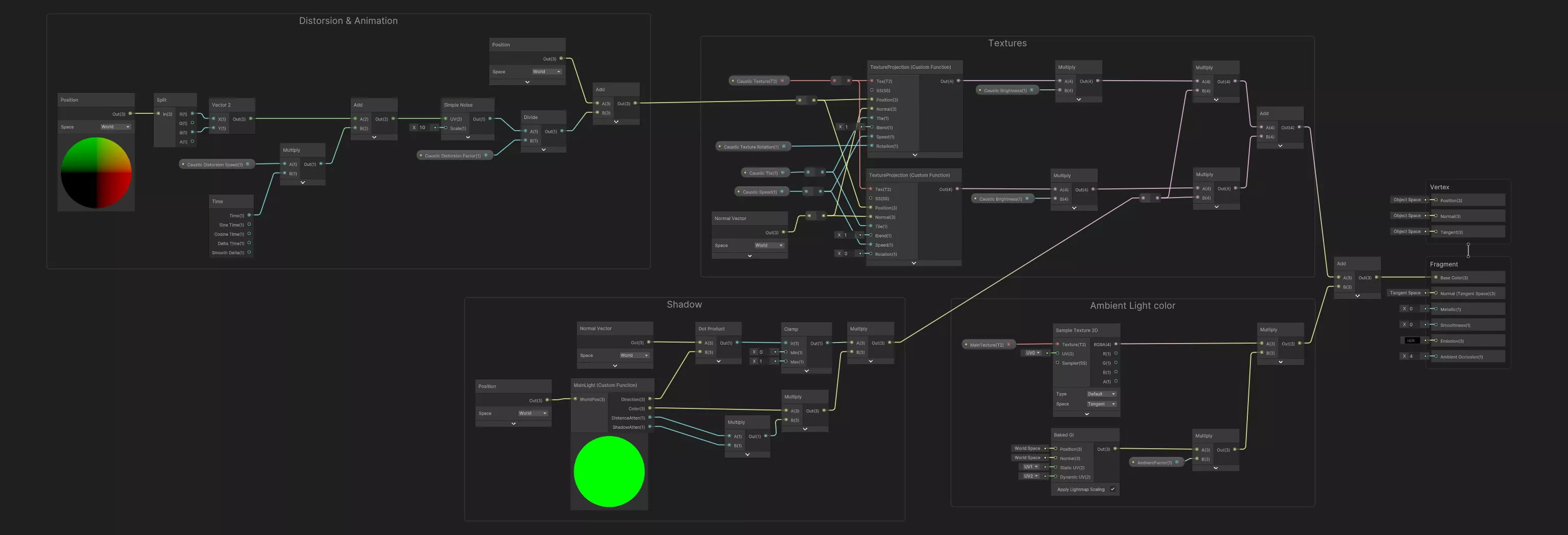Collapse the Simple Noise node using its chevron
1568x535 pixels.
point(468,137)
